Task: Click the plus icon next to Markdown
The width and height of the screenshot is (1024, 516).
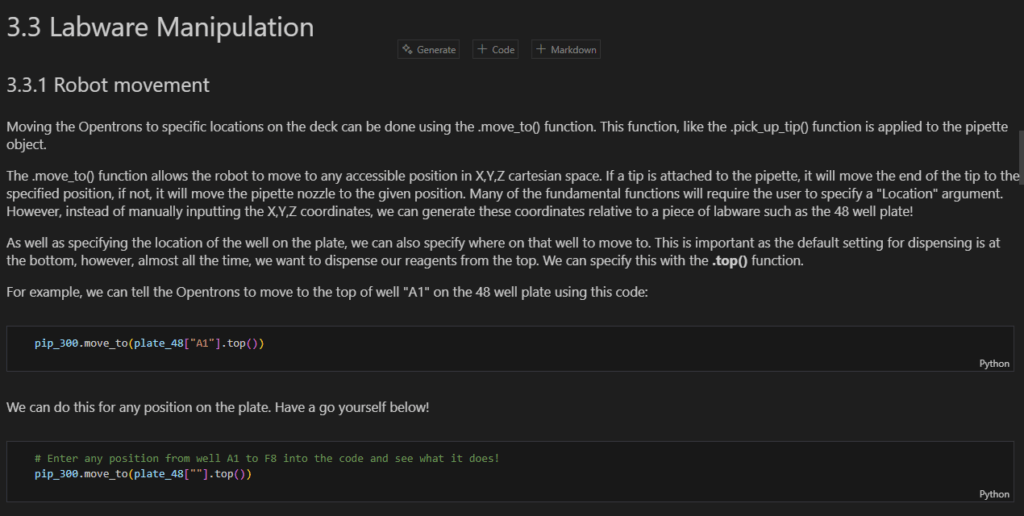Action: (541, 49)
